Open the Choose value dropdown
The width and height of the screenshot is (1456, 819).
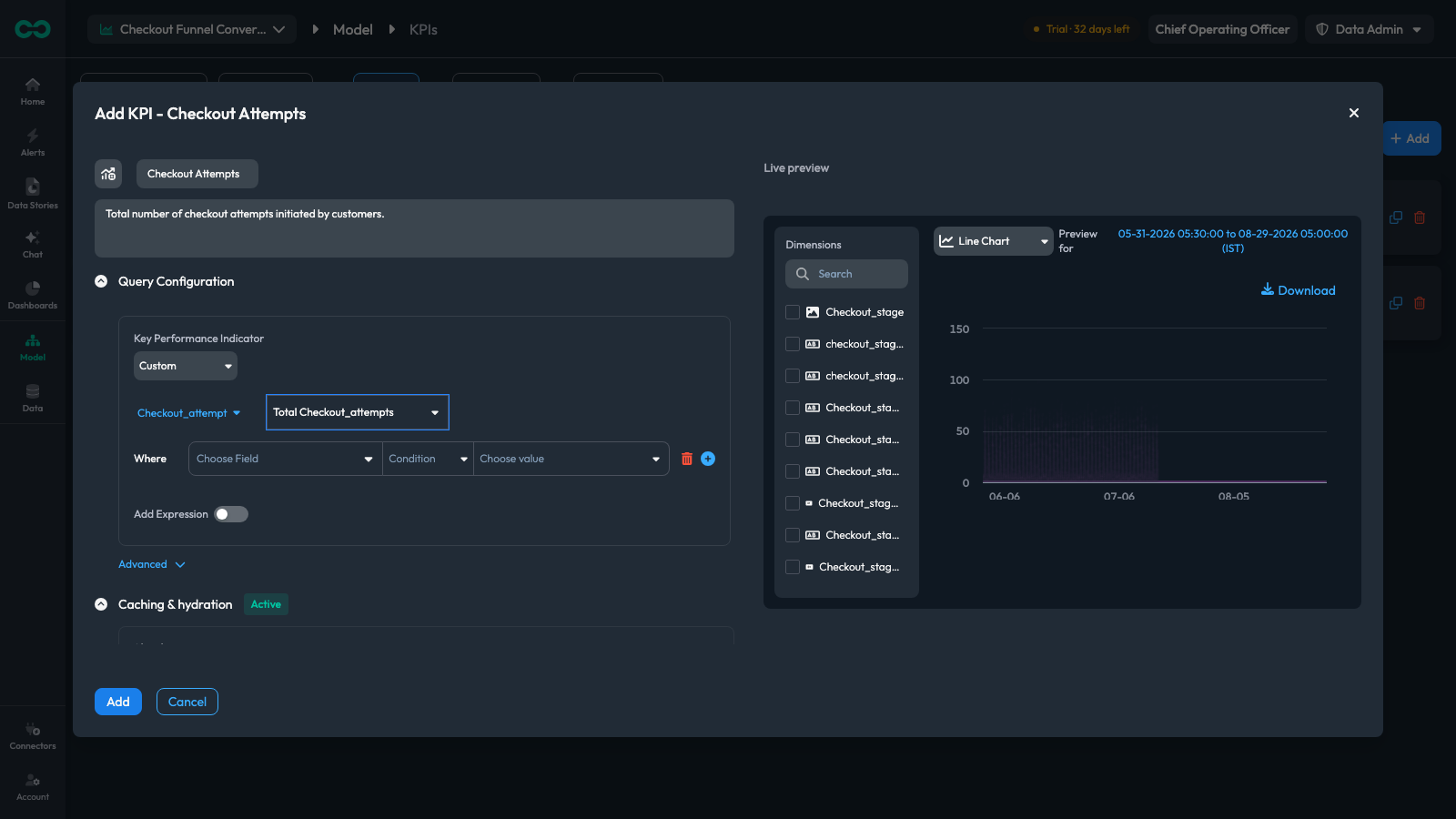[571, 459]
